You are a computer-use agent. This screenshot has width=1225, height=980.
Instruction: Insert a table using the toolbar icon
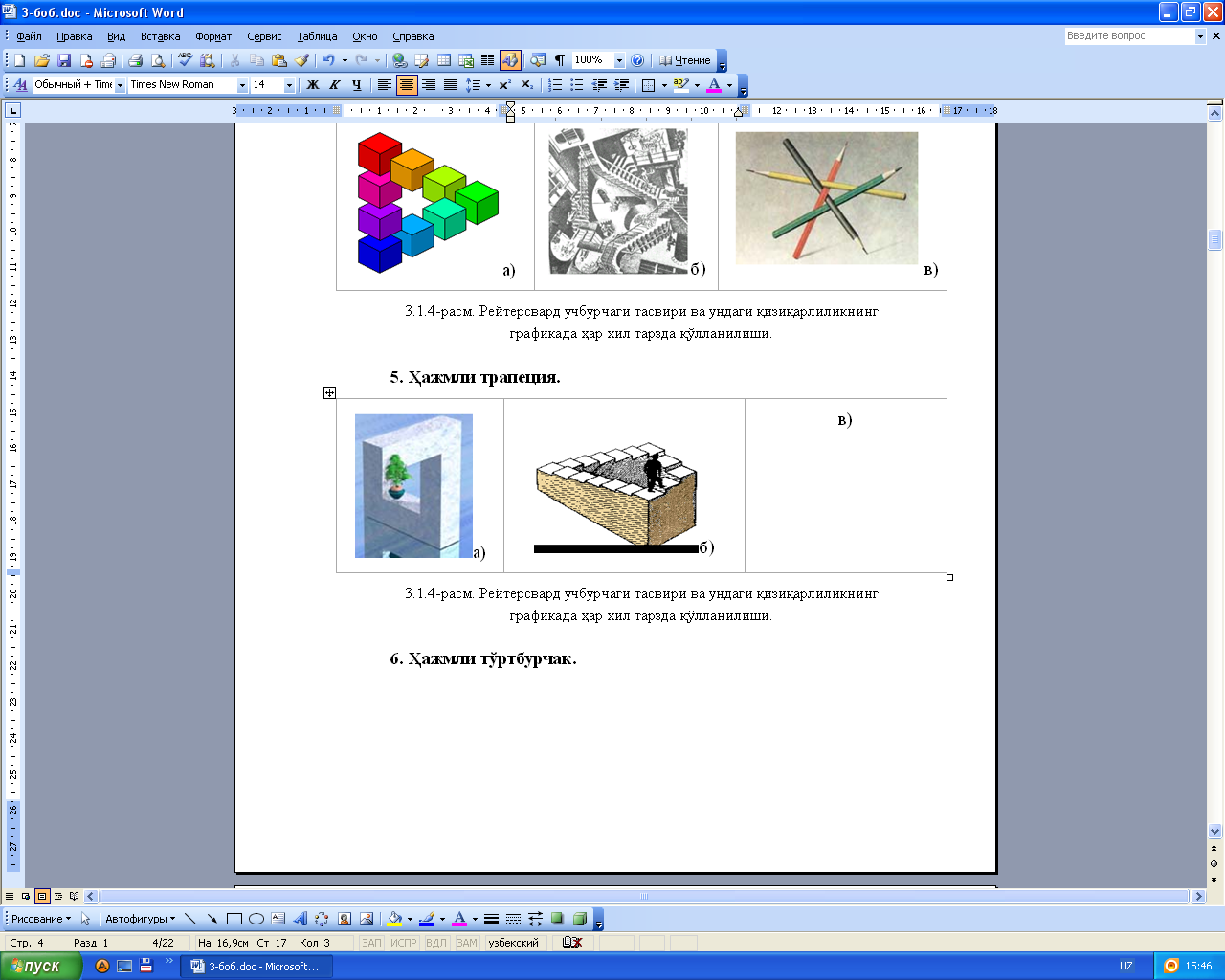pyautogui.click(x=444, y=60)
